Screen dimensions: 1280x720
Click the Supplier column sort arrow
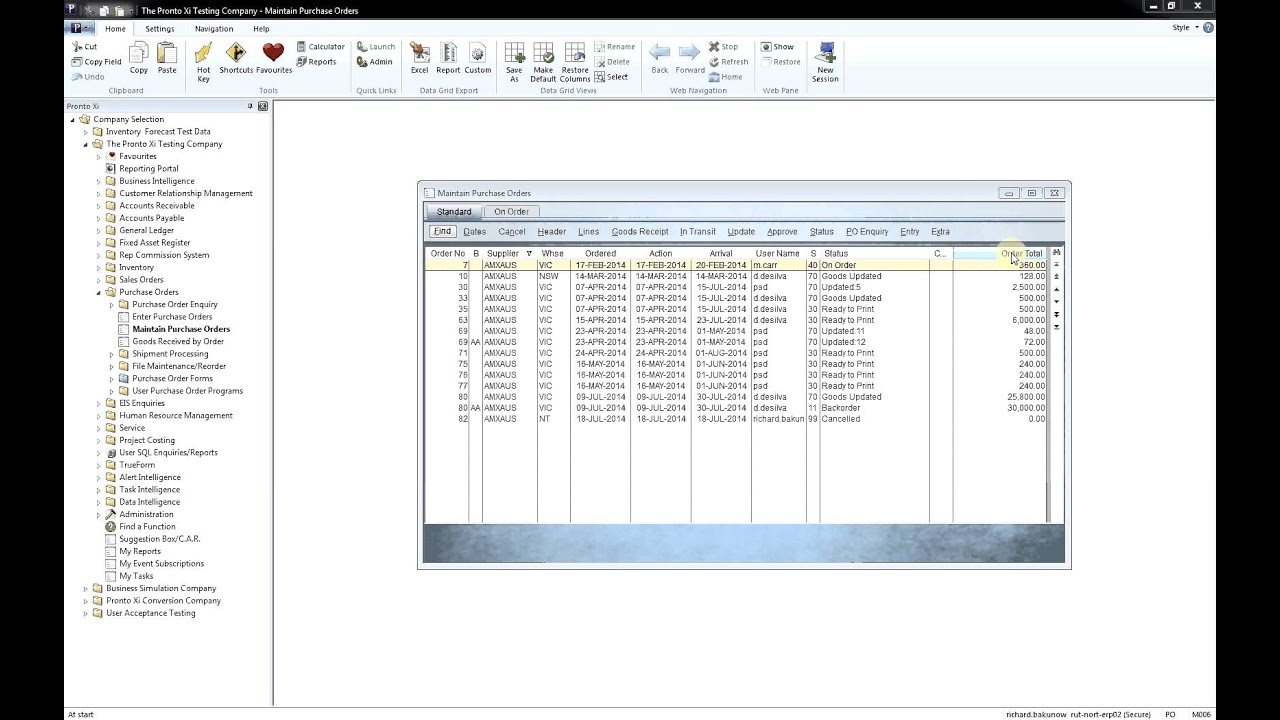(529, 253)
